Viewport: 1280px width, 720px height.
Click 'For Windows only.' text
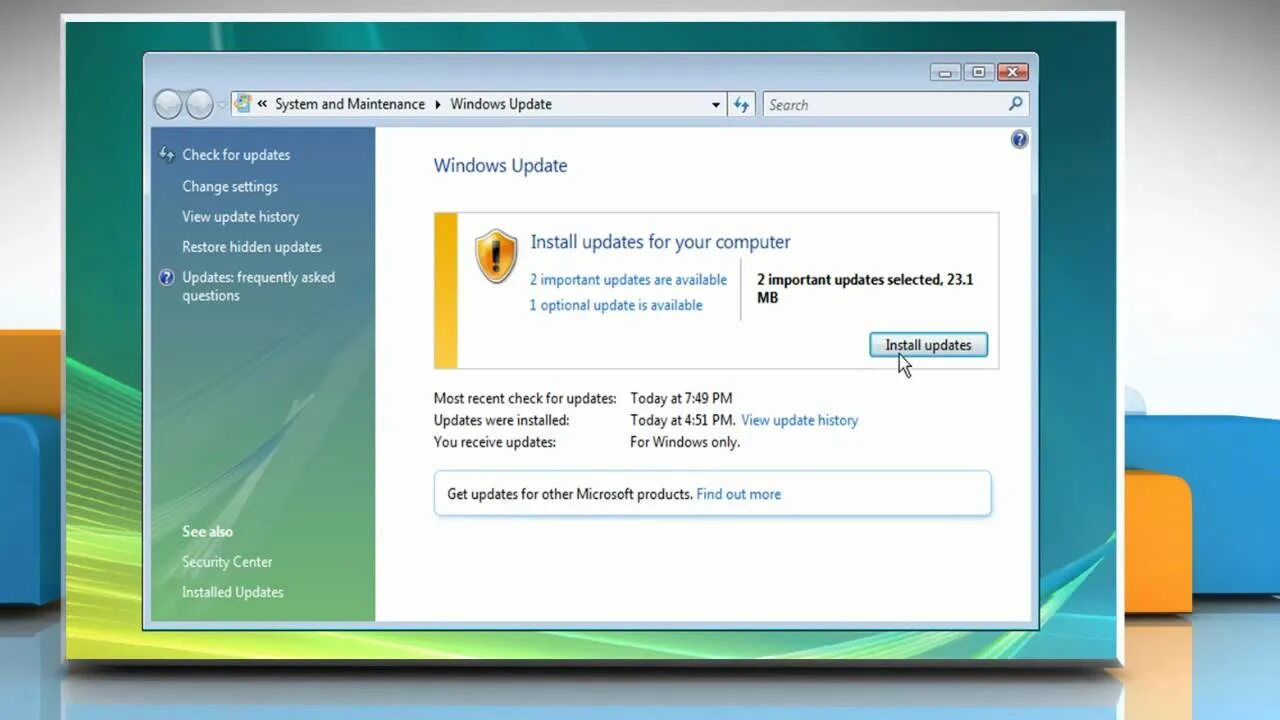pos(685,442)
